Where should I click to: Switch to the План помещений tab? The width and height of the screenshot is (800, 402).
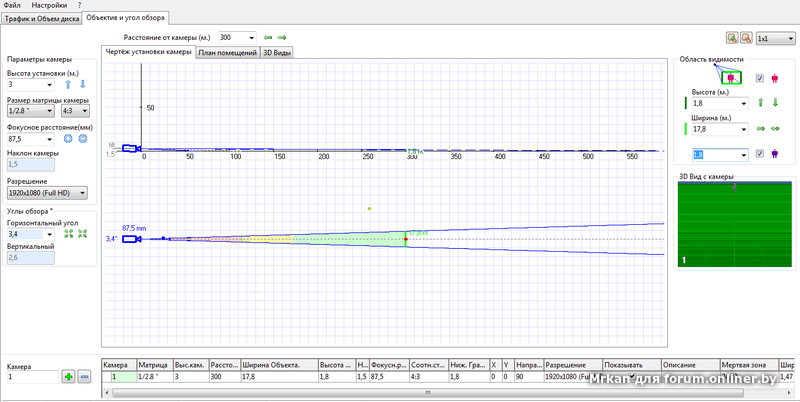pyautogui.click(x=227, y=52)
